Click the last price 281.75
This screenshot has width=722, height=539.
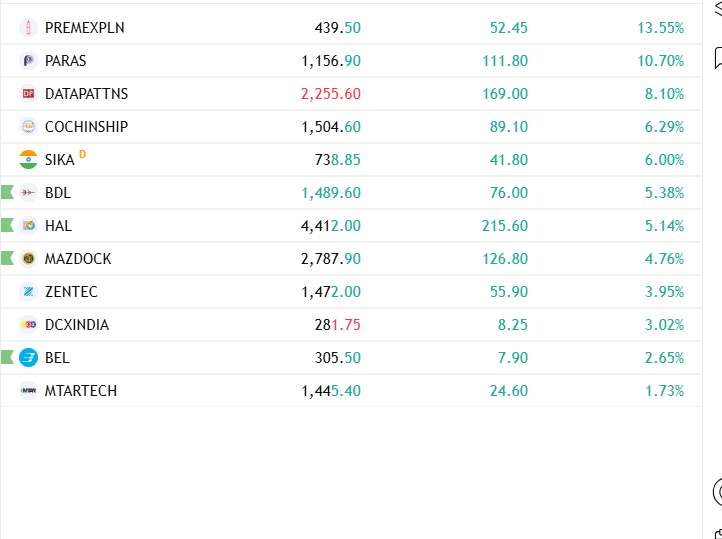click(338, 325)
